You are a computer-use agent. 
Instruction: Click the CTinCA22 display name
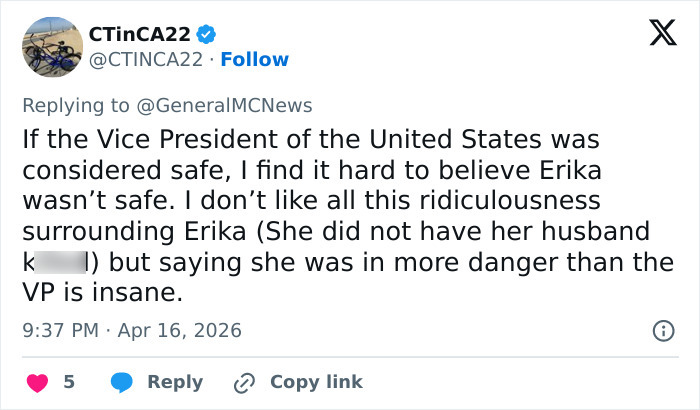[140, 33]
